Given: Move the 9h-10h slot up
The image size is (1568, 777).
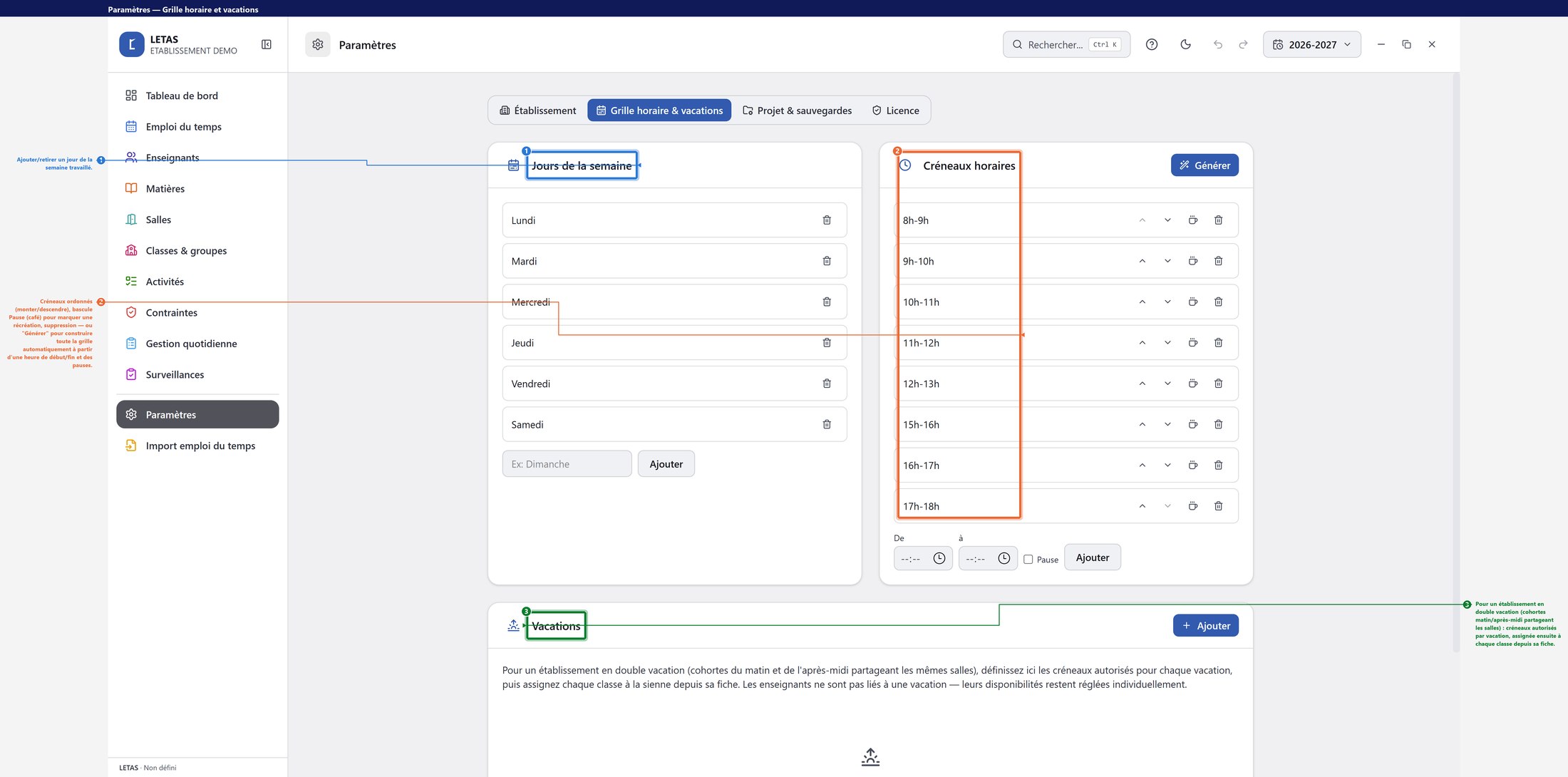Looking at the screenshot, I should (1143, 262).
